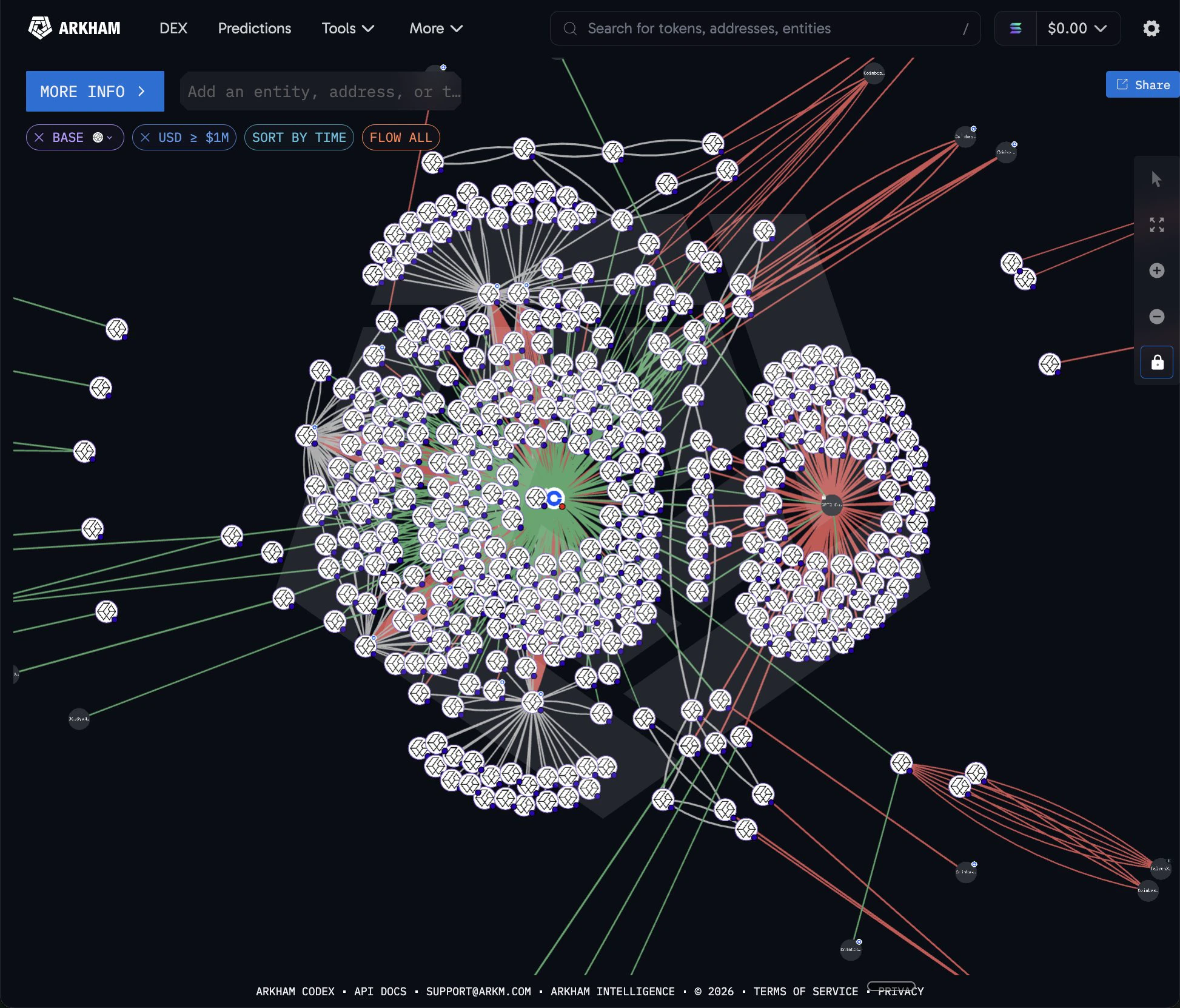
Task: Click the fit-to-screen expand icon
Action: pos(1156,224)
